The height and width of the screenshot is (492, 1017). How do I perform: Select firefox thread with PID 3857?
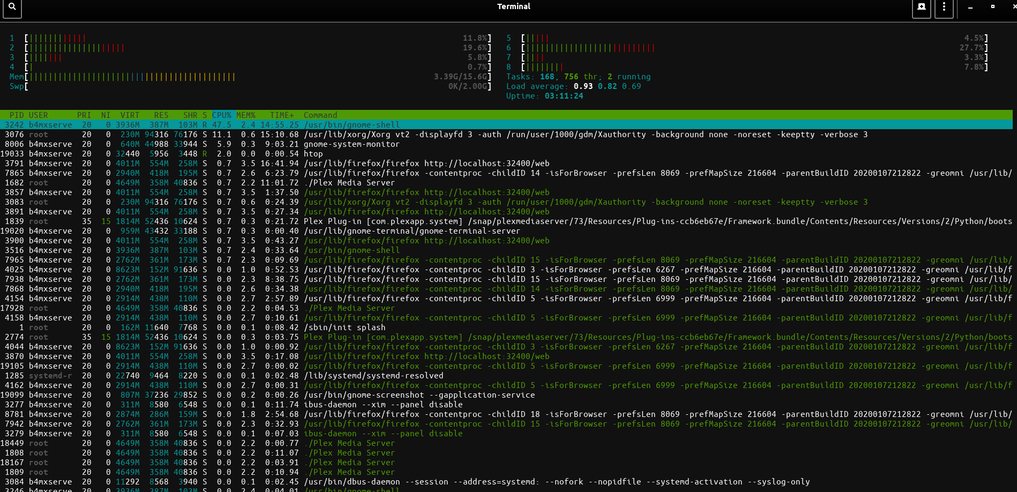click(x=508, y=193)
